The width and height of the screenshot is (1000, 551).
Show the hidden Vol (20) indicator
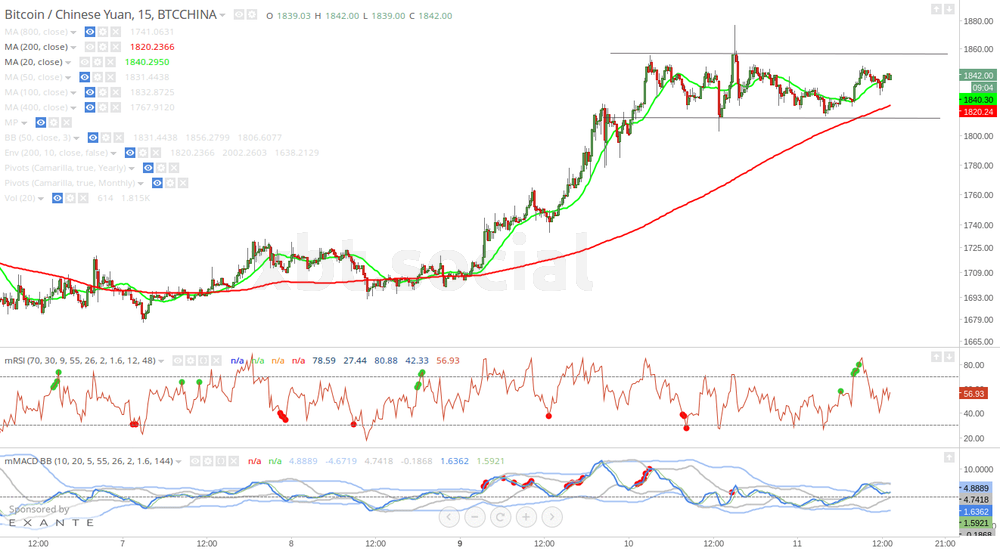[x=58, y=198]
